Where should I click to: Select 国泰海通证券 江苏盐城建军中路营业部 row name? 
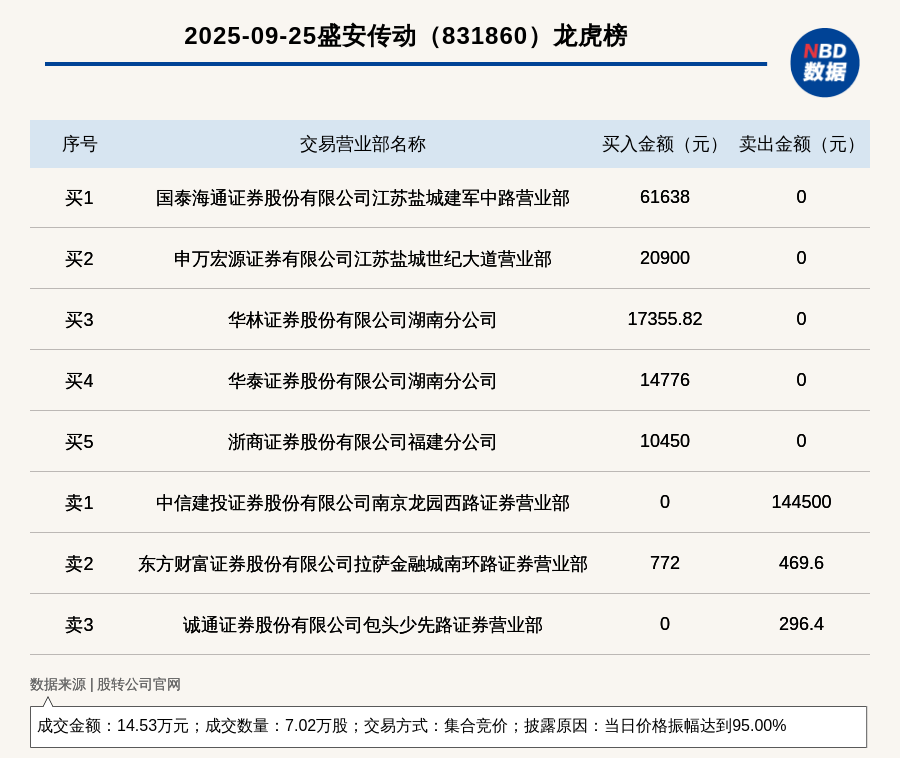[x=362, y=198]
